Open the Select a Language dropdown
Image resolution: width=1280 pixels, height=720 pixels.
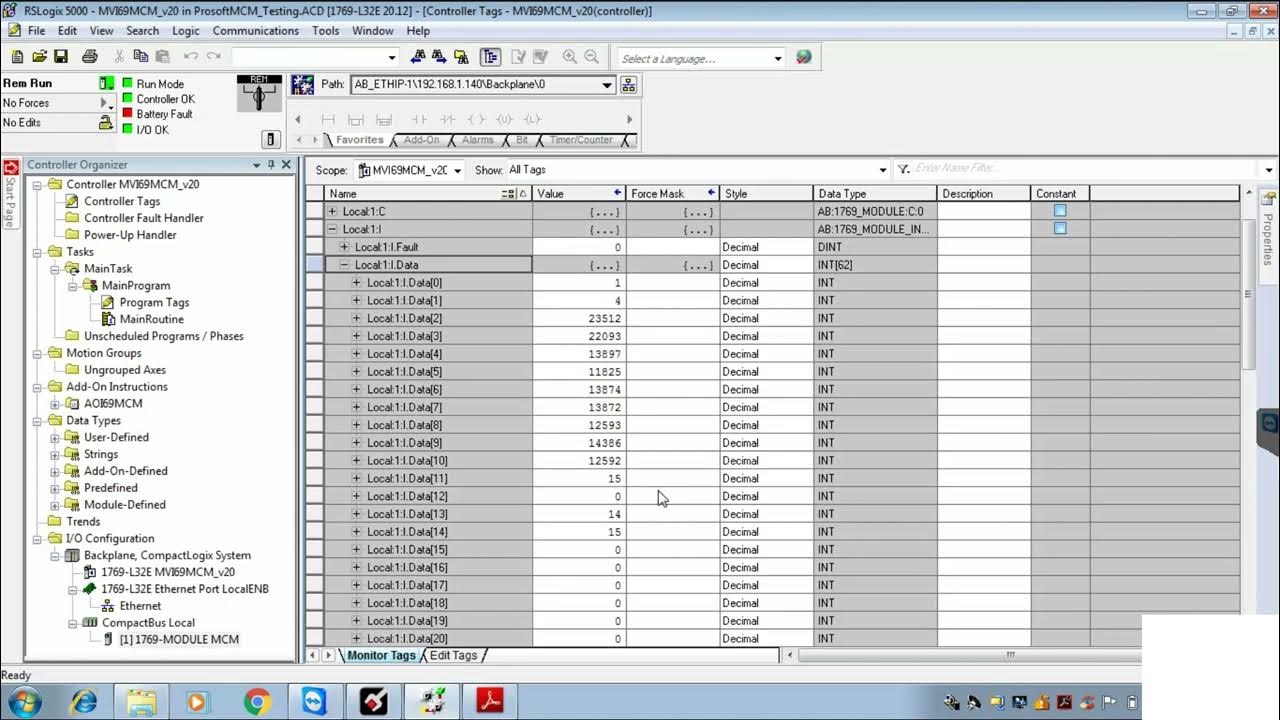(x=778, y=58)
